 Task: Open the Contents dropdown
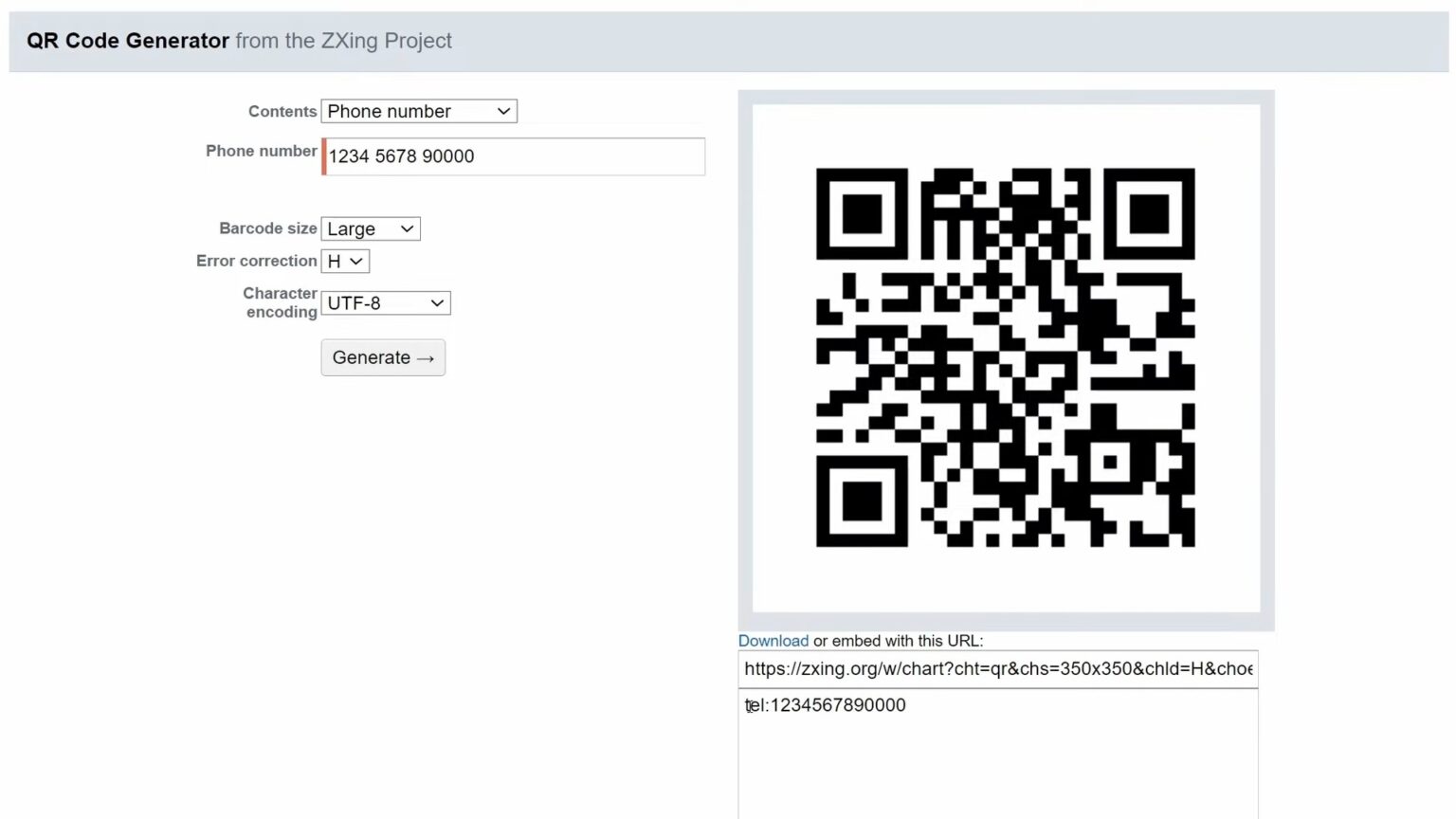tap(418, 111)
